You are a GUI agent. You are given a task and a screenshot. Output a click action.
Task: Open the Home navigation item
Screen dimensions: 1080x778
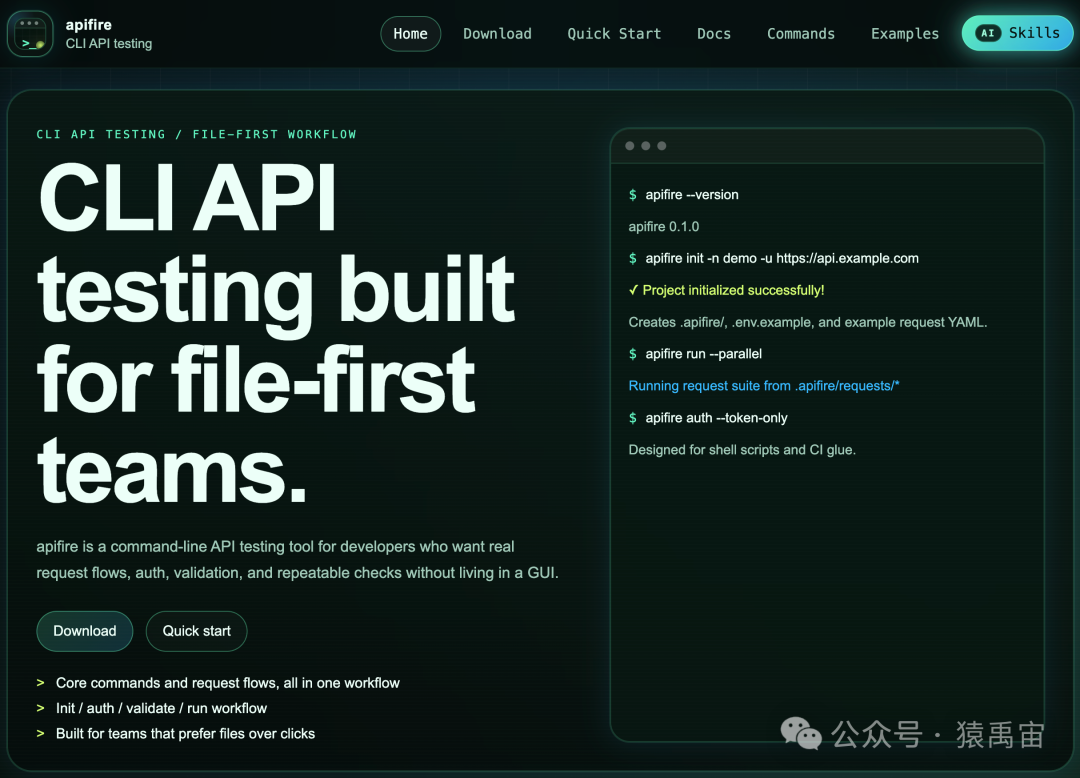point(410,33)
